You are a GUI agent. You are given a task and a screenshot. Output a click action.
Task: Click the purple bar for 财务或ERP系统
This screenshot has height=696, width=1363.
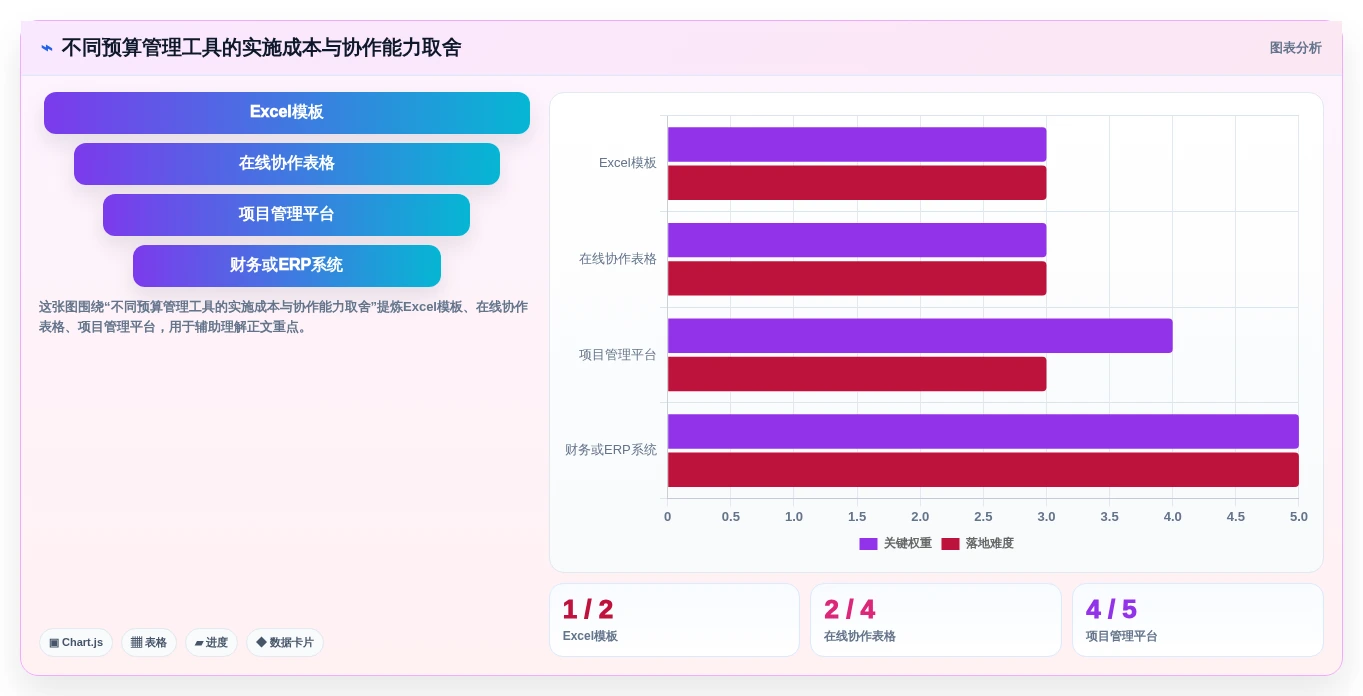pyautogui.click(x=983, y=431)
